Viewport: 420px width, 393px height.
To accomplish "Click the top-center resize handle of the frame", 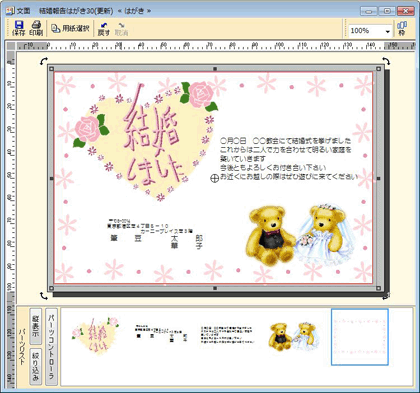I will (215, 69).
